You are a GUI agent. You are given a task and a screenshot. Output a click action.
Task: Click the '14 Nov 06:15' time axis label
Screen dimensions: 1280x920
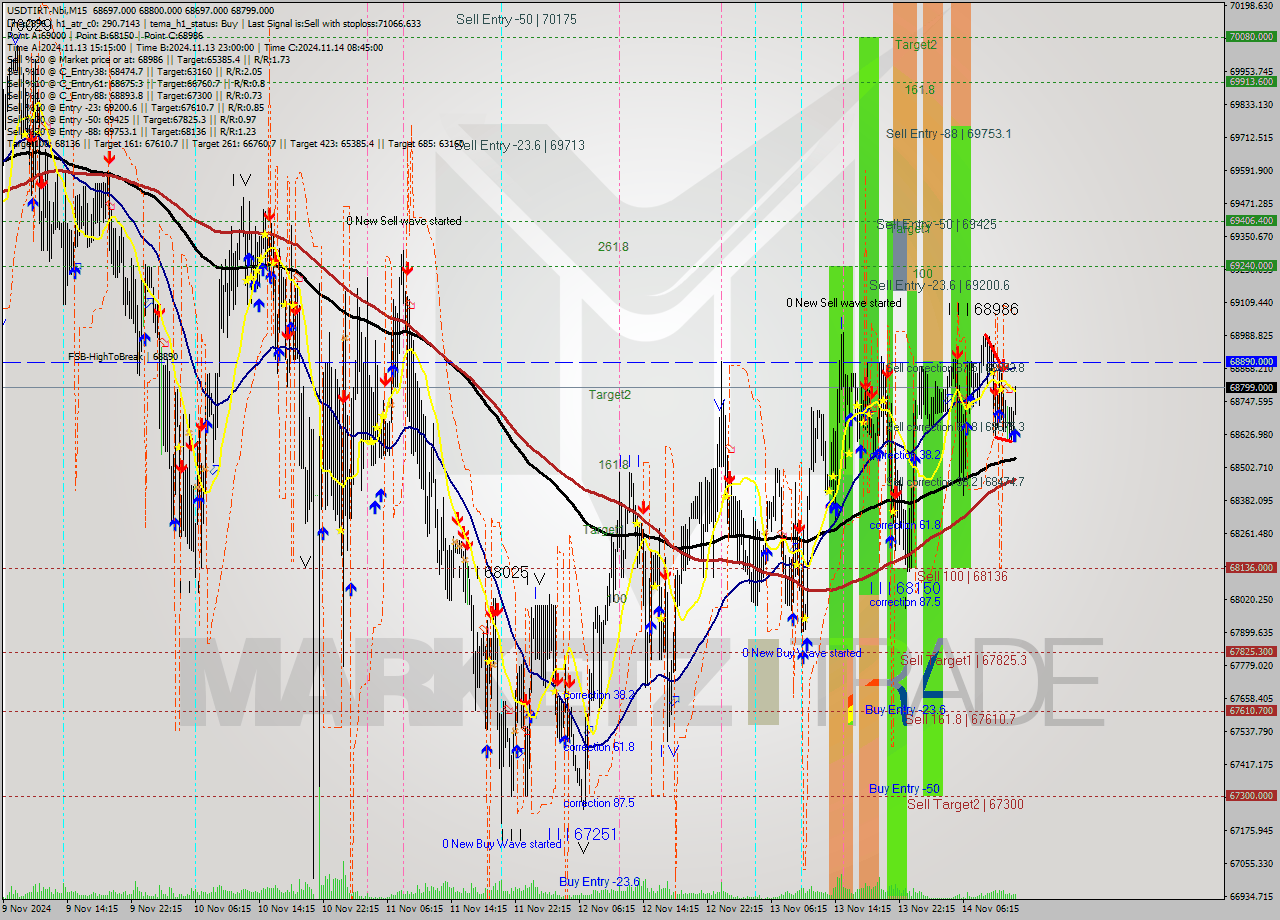(x=991, y=909)
